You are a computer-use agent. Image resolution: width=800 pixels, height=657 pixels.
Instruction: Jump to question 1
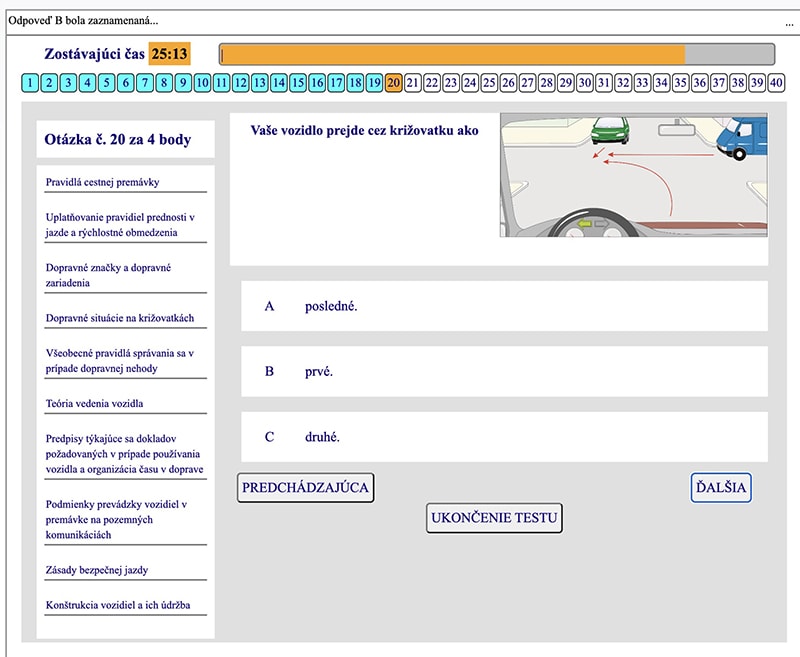[x=30, y=83]
